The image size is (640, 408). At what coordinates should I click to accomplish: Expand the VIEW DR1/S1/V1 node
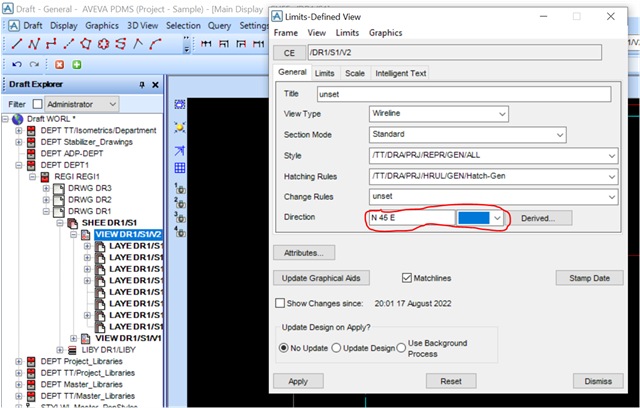[x=73, y=338]
